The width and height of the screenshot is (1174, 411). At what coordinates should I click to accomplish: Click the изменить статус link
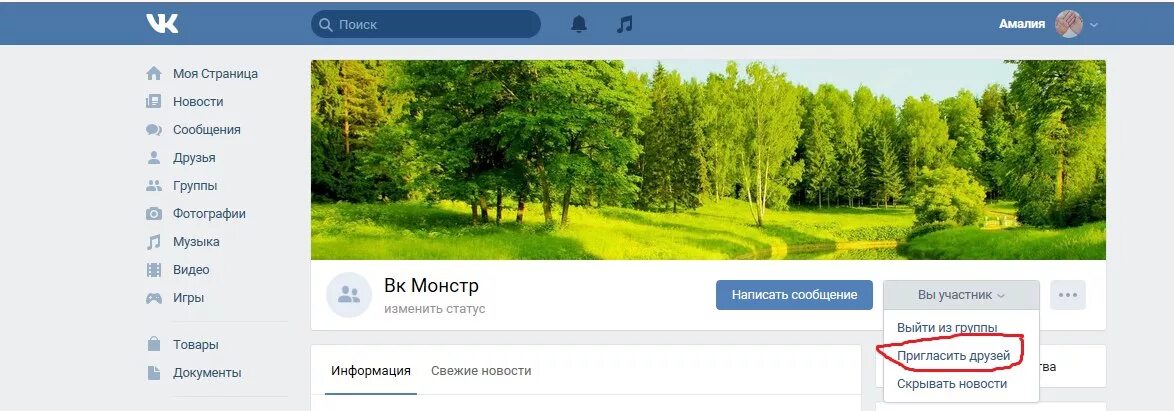coord(435,309)
